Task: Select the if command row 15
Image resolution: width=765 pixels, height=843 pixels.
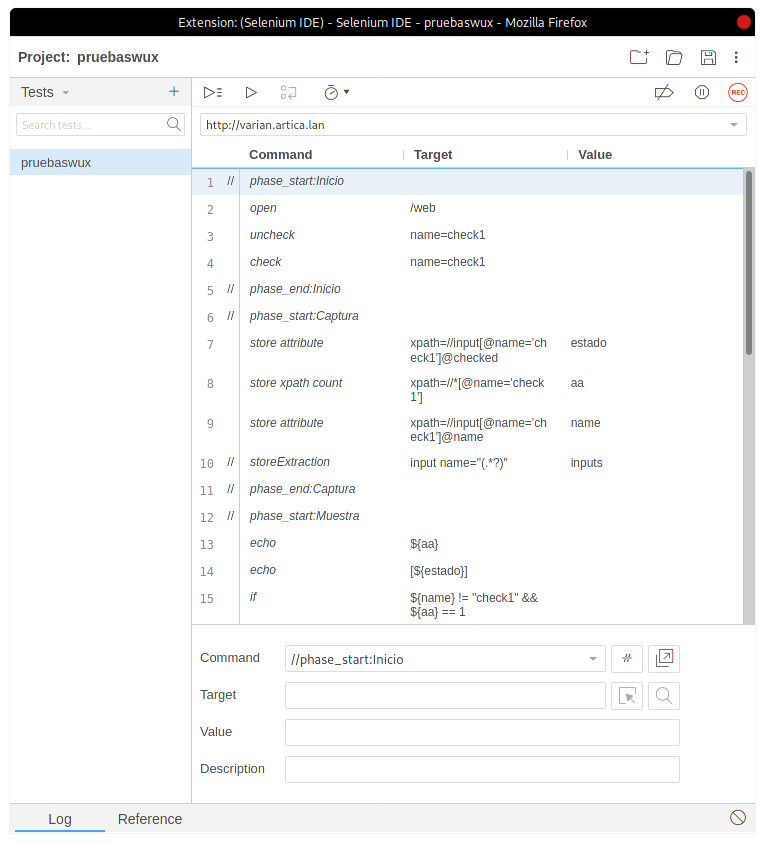Action: (x=467, y=604)
